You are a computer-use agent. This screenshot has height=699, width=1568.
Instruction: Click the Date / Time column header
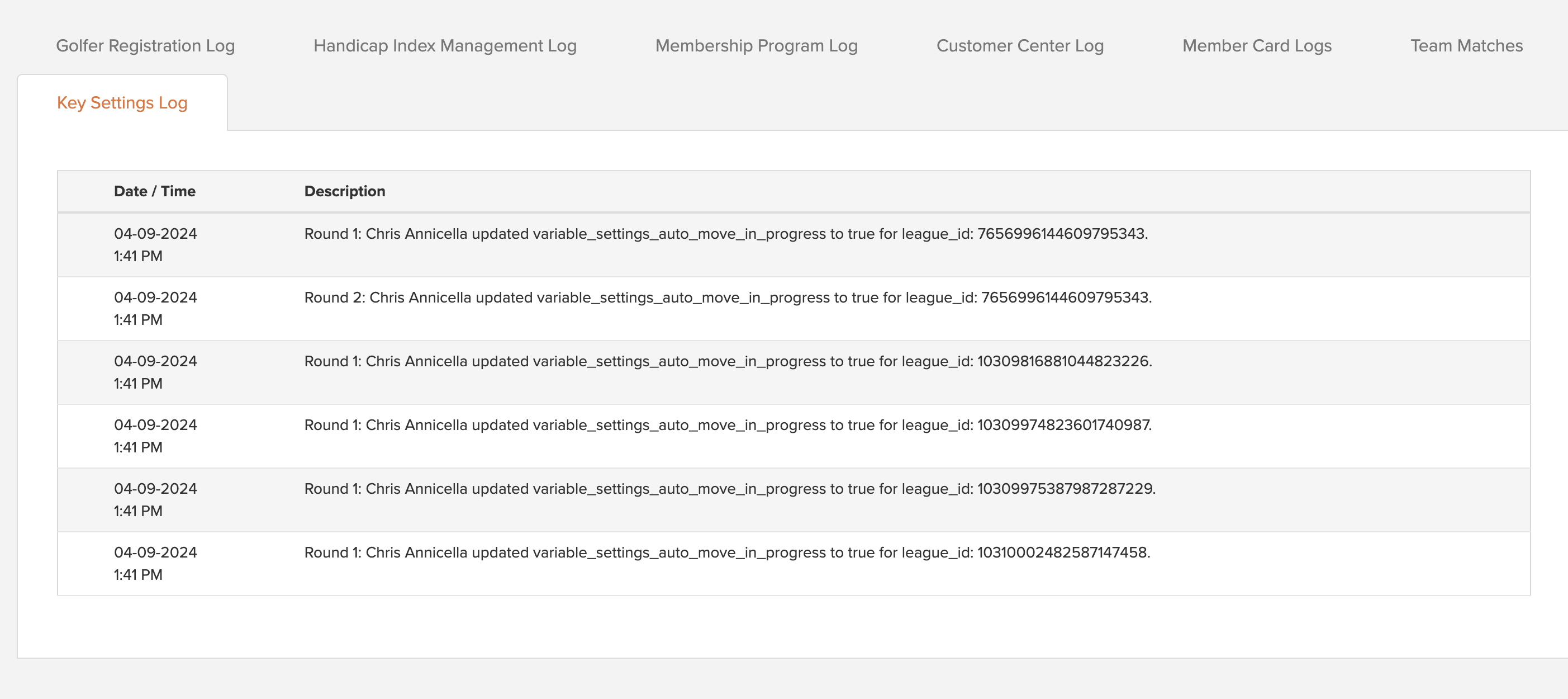point(155,191)
